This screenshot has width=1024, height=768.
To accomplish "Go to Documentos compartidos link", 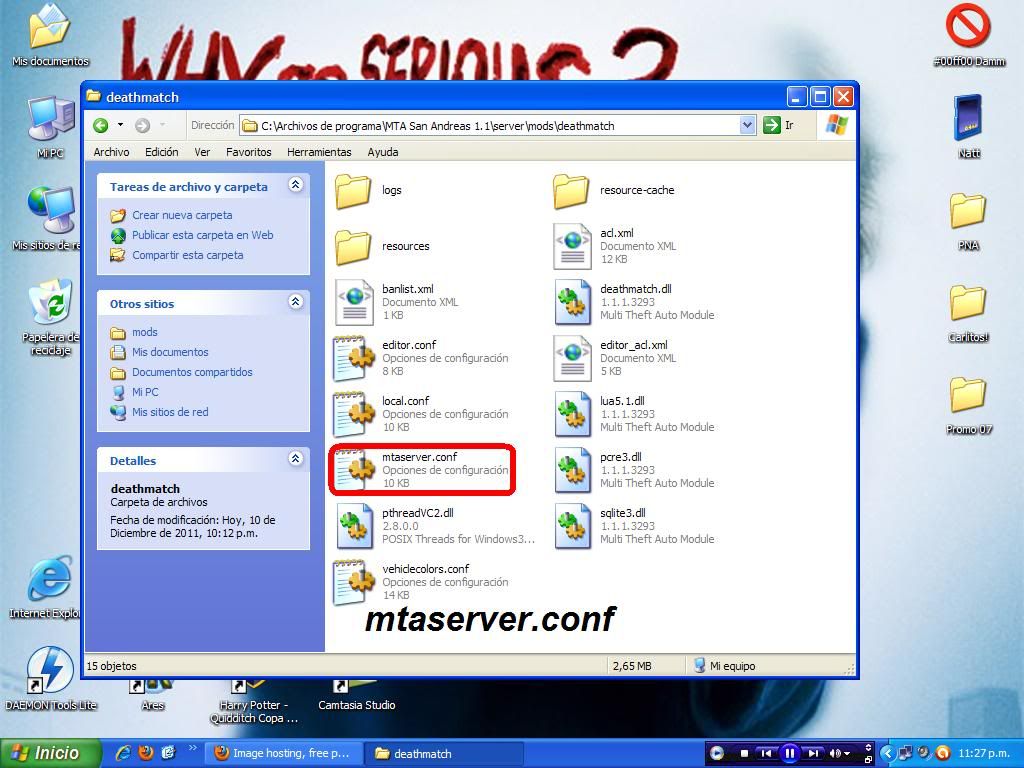I will click(x=192, y=372).
